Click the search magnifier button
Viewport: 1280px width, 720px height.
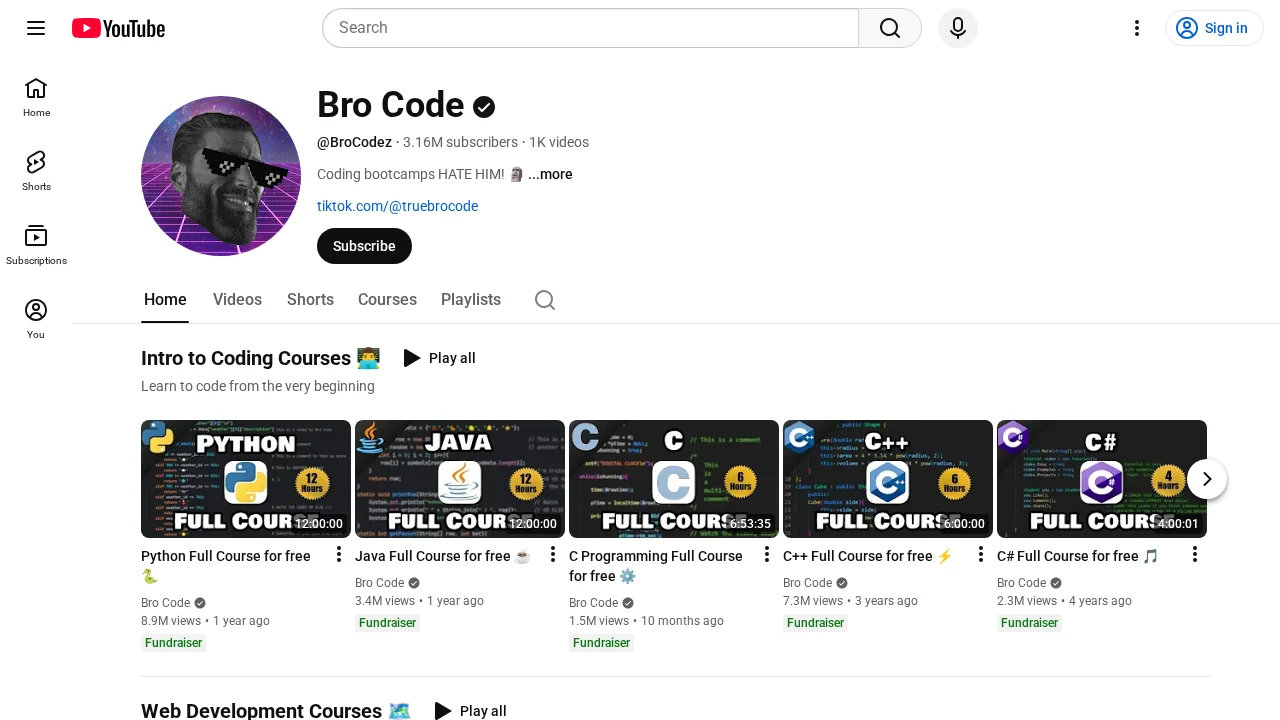click(889, 28)
